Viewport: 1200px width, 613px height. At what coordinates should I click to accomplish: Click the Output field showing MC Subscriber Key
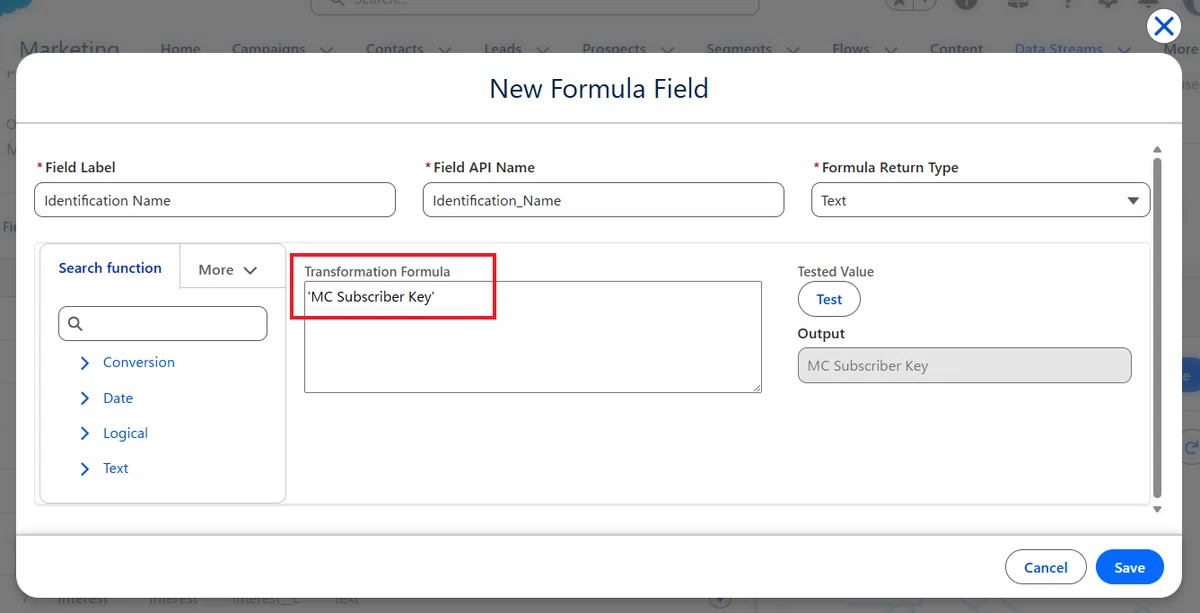(964, 366)
